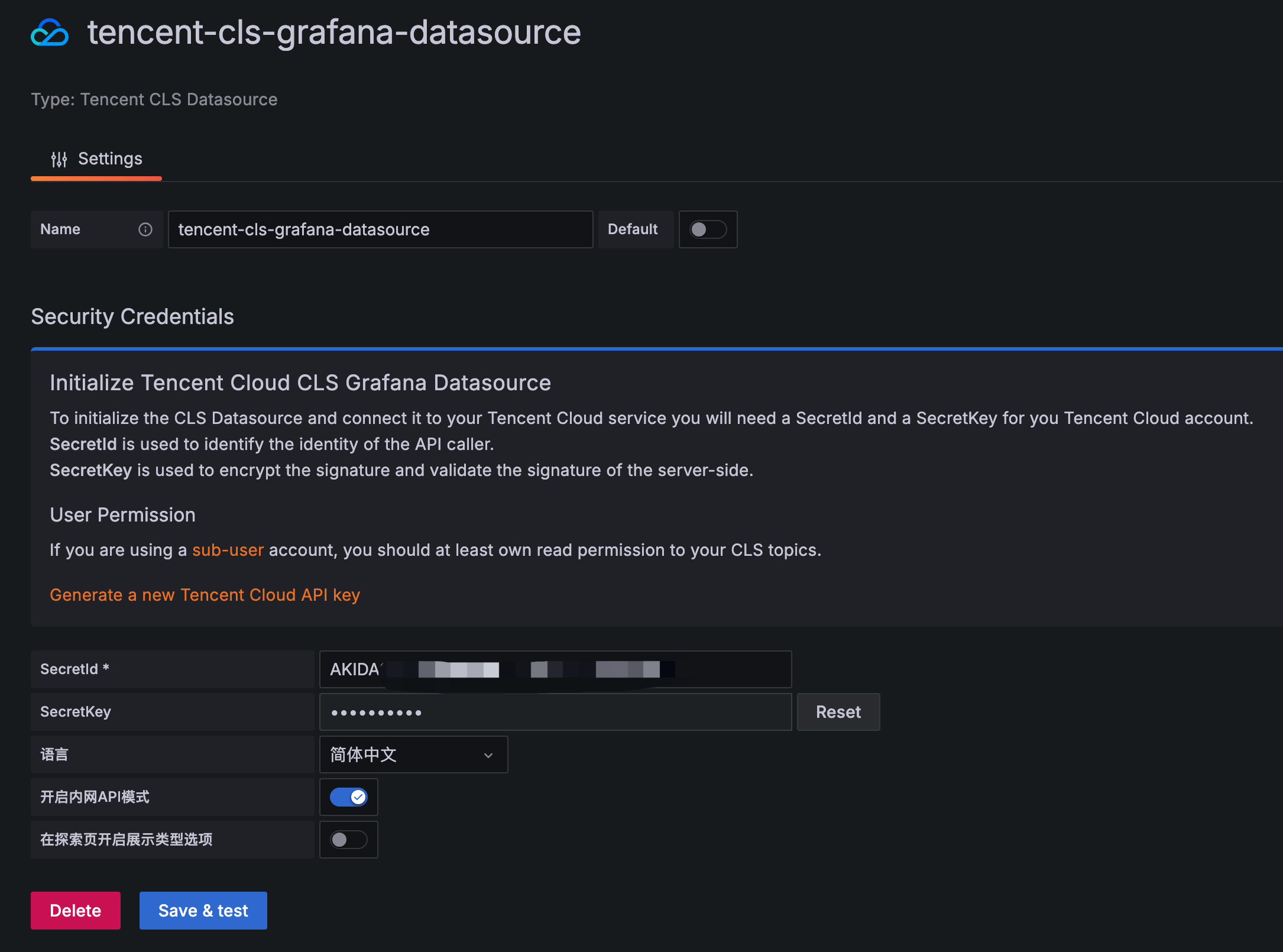Screen dimensions: 1283x952
Task: Click the SecretKey password field
Action: click(x=556, y=712)
